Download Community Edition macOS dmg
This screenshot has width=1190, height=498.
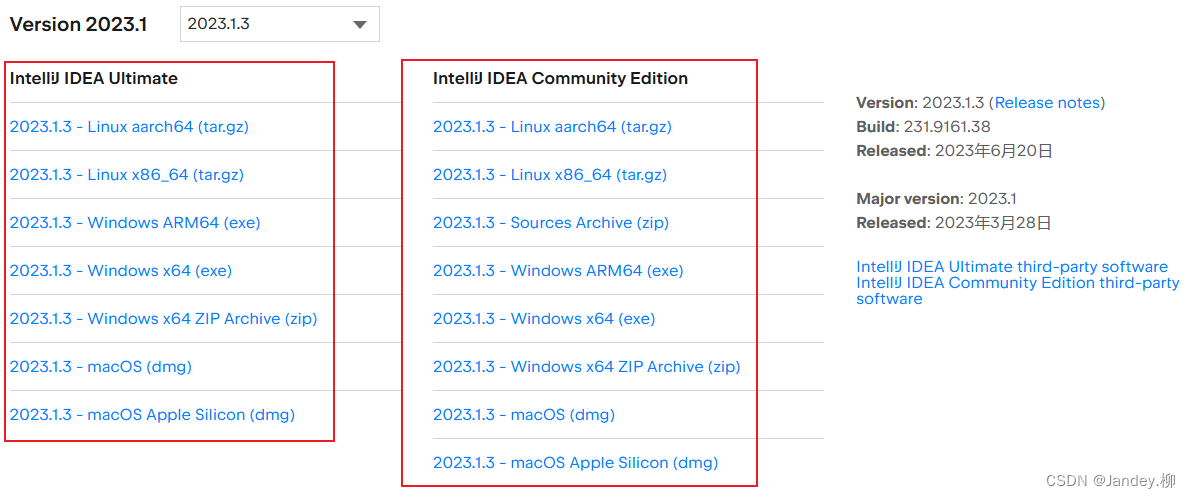(x=524, y=415)
